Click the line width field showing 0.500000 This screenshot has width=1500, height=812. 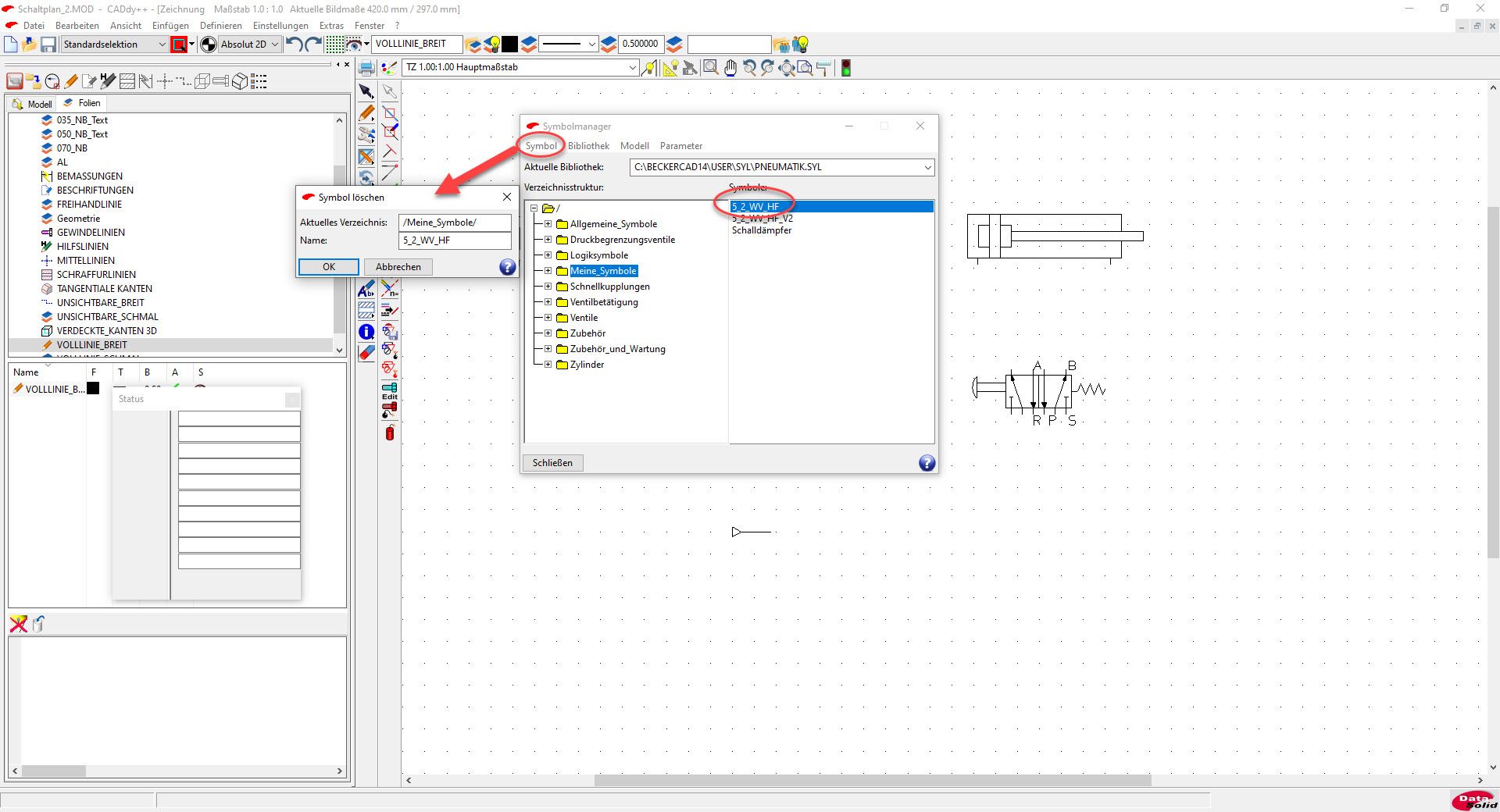641,45
